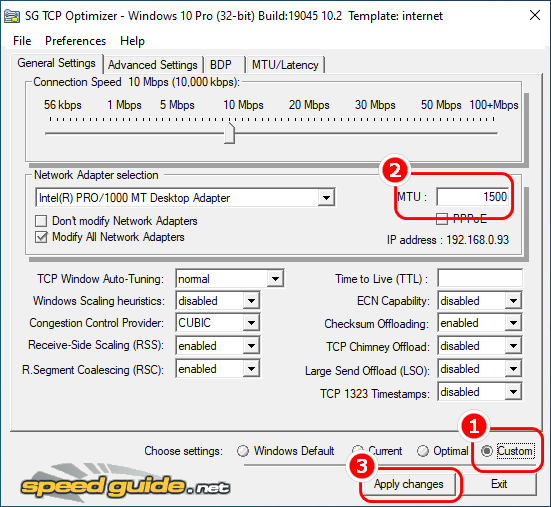
Task: Check Don't modify Network Adapters
Action: click(41, 221)
